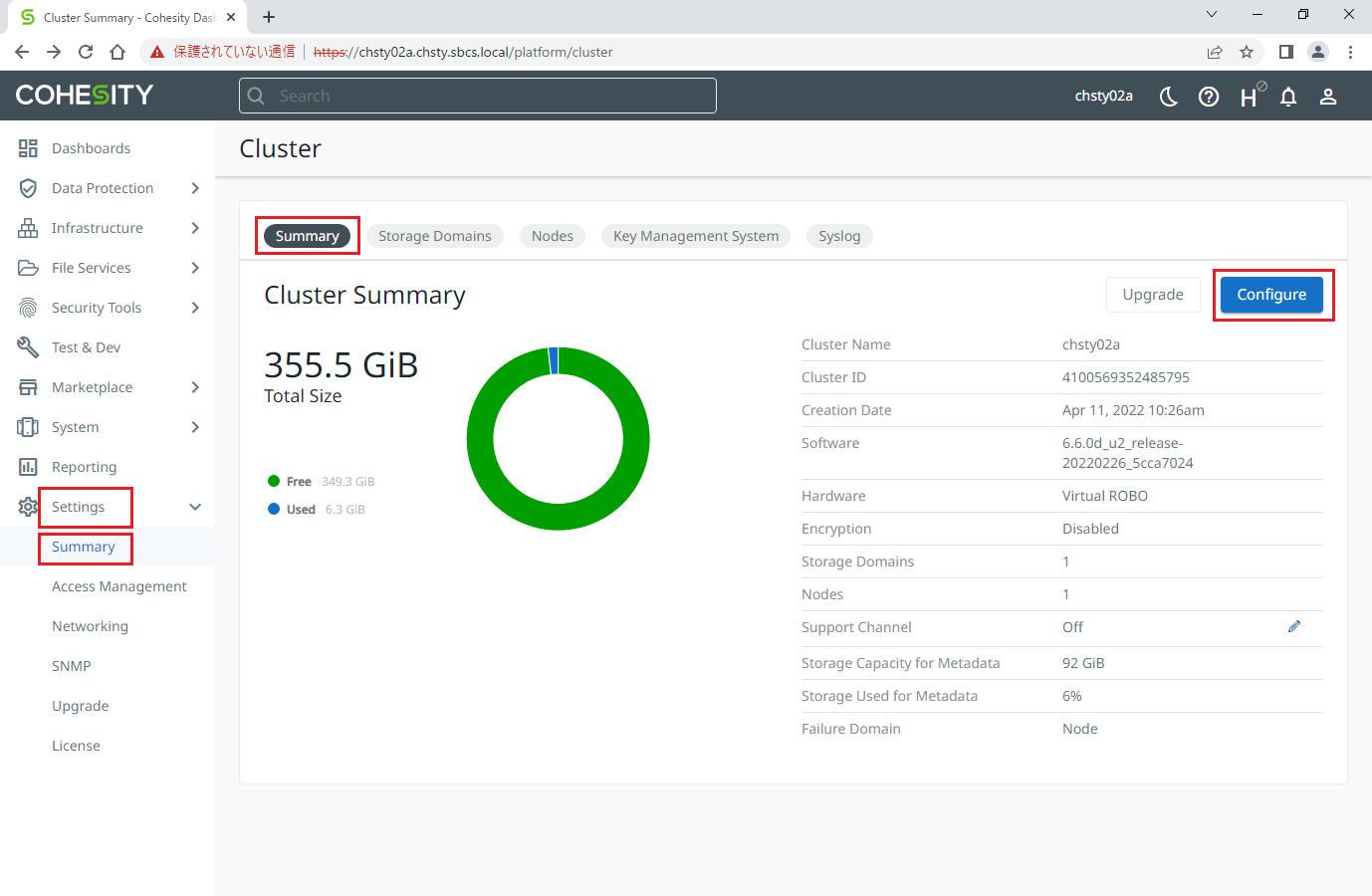Viewport: 1372px width, 896px height.
Task: Open License settings
Action: point(76,746)
